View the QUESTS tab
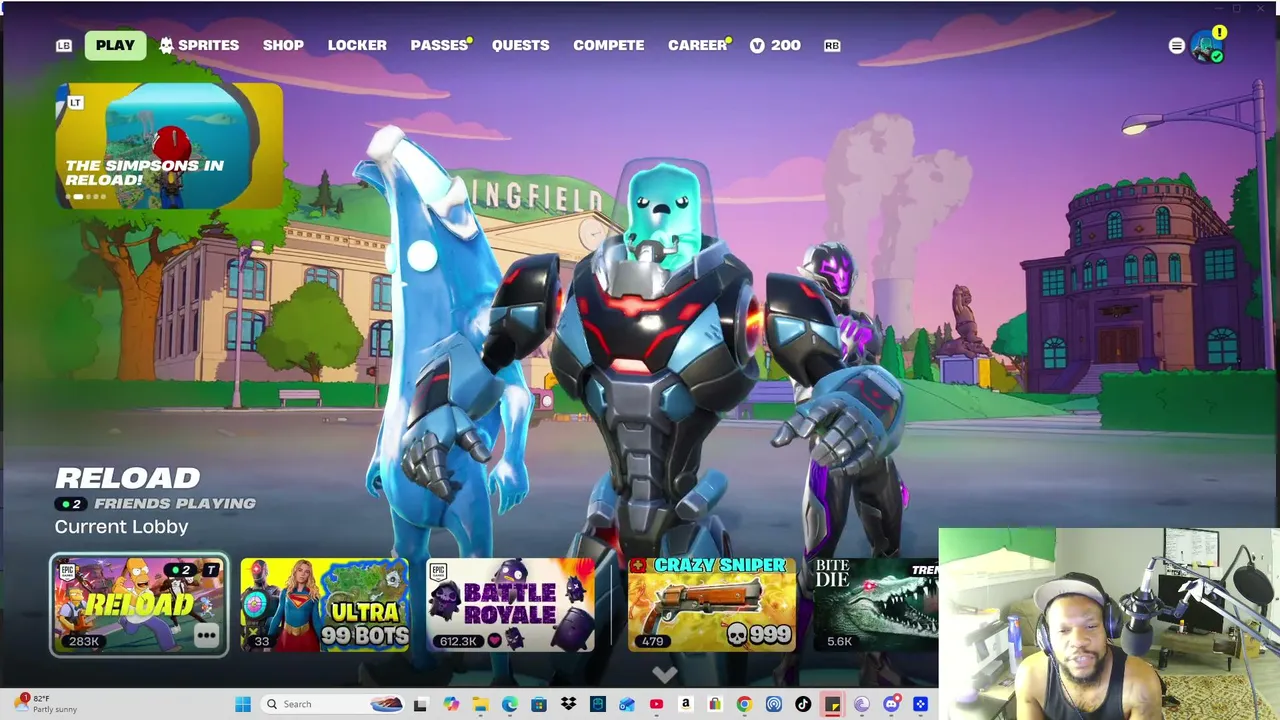 [520, 45]
